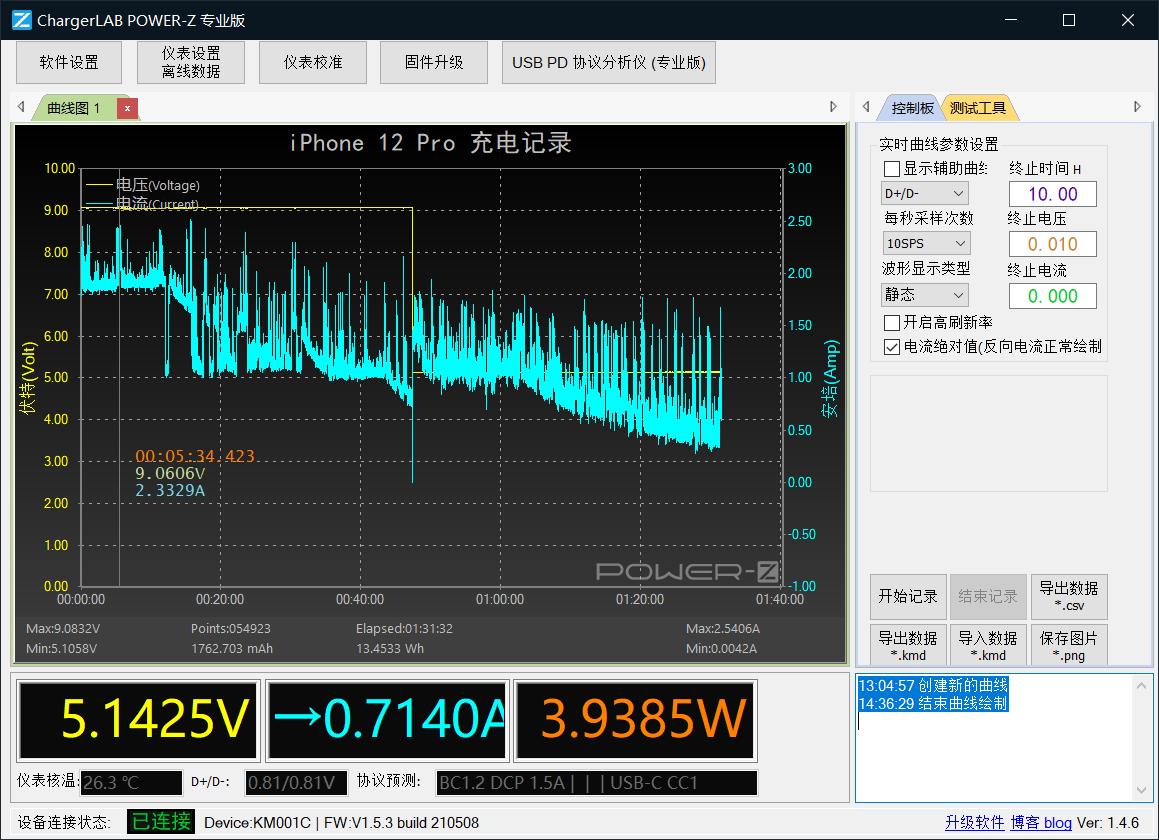Uncheck the 电流绝对值 checkbox
1159x840 pixels.
(892, 347)
